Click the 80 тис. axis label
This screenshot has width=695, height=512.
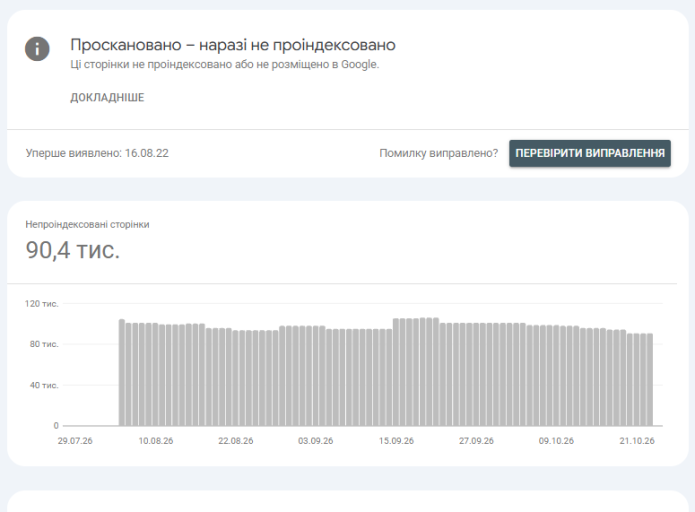44,344
